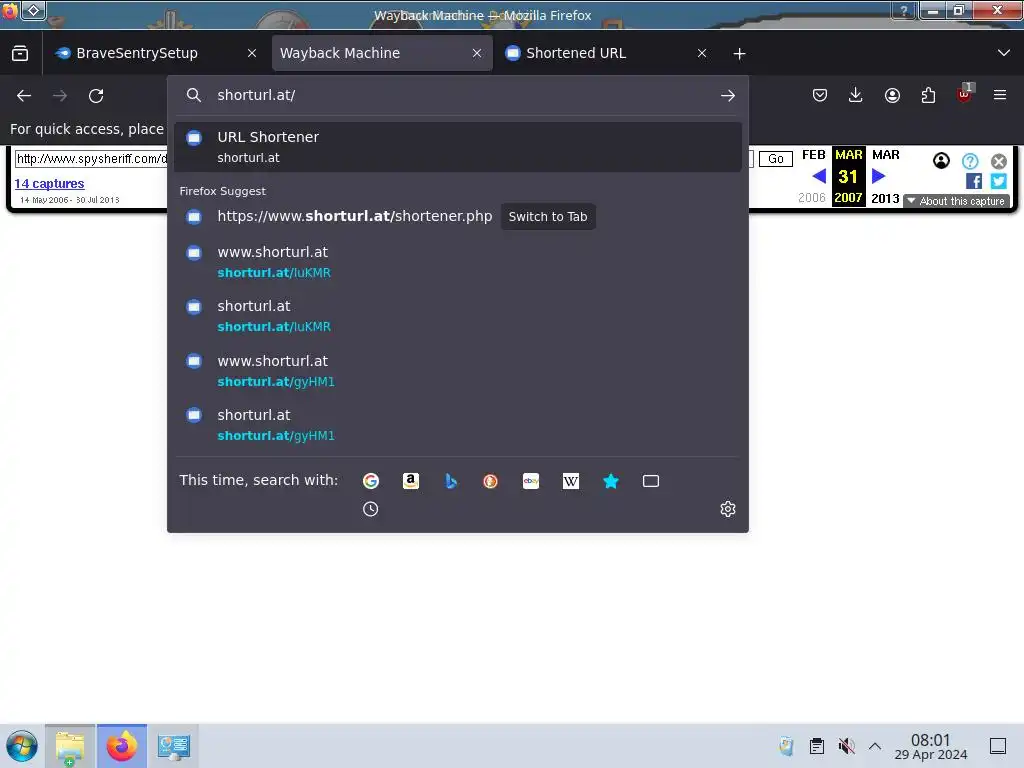Go to previous capture with left arrow
Image resolution: width=1024 pixels, height=768 pixels.
pyautogui.click(x=819, y=176)
